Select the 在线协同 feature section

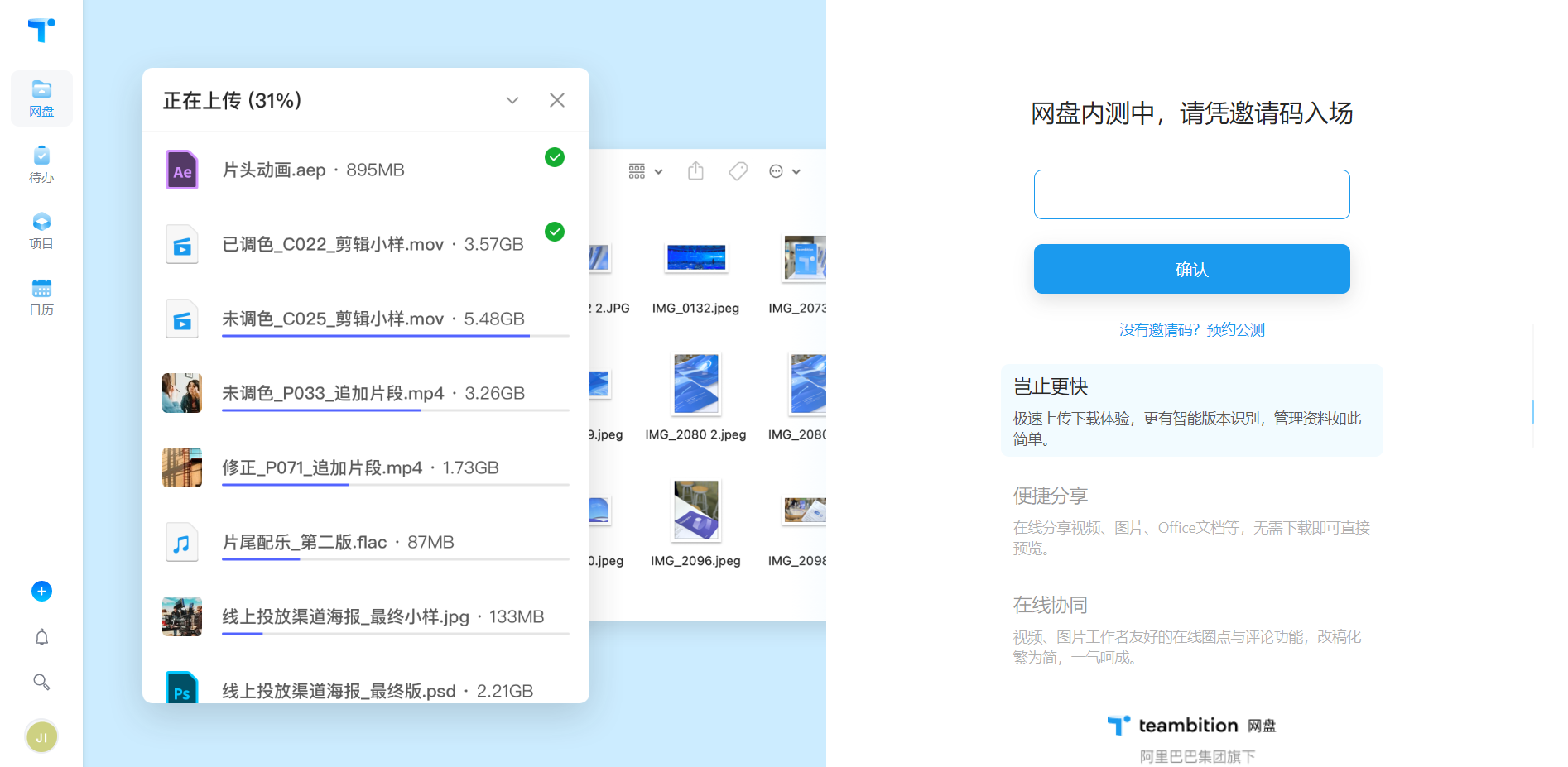pos(1192,630)
